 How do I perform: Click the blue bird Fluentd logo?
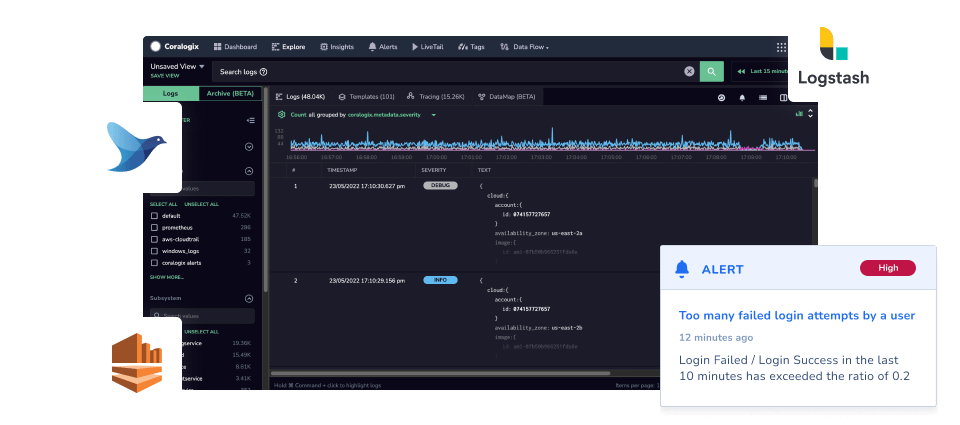pos(136,146)
